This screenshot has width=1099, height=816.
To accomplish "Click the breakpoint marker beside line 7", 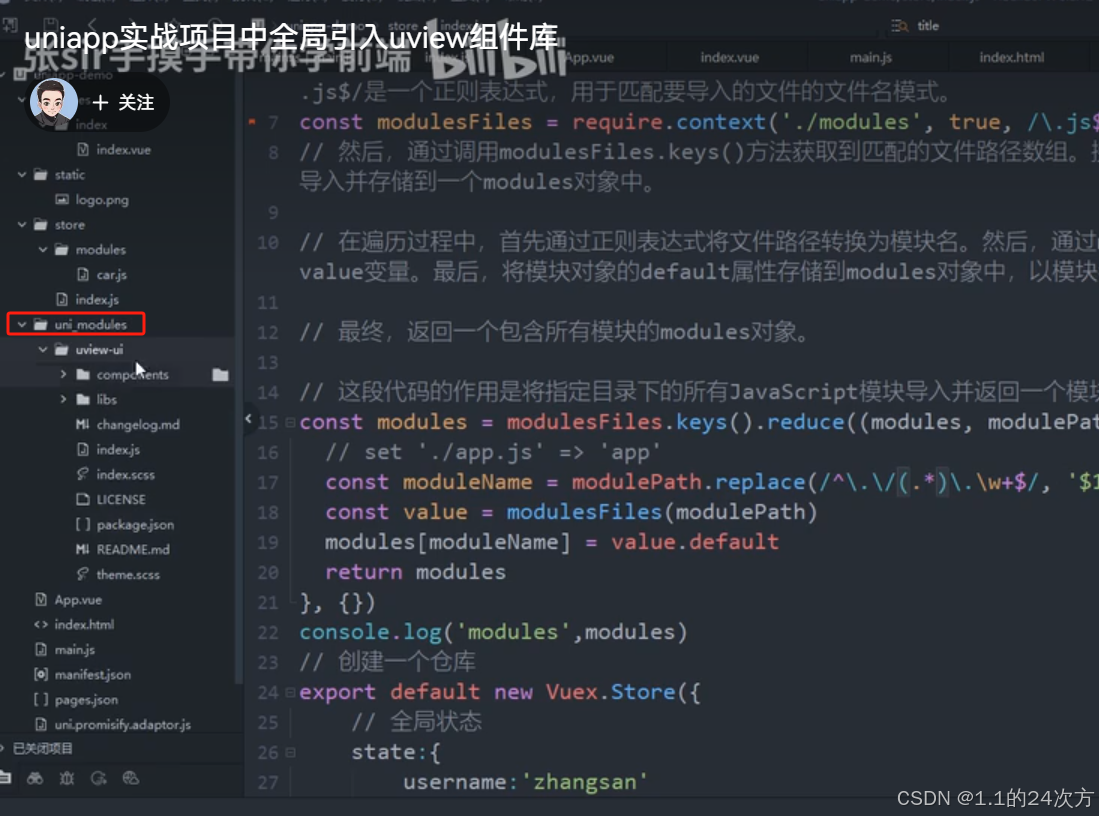I will [x=252, y=121].
